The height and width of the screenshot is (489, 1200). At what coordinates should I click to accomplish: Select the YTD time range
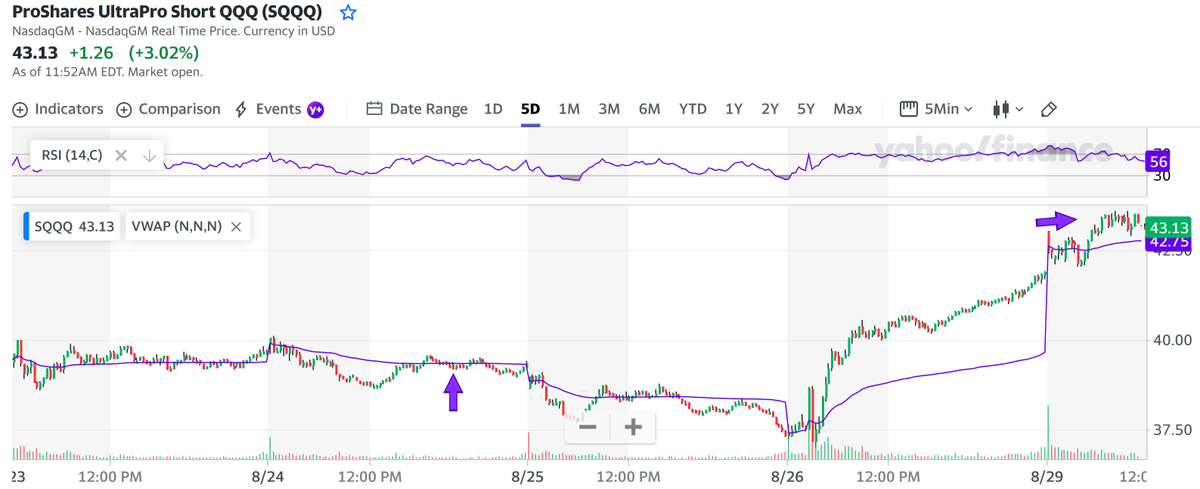[x=693, y=109]
